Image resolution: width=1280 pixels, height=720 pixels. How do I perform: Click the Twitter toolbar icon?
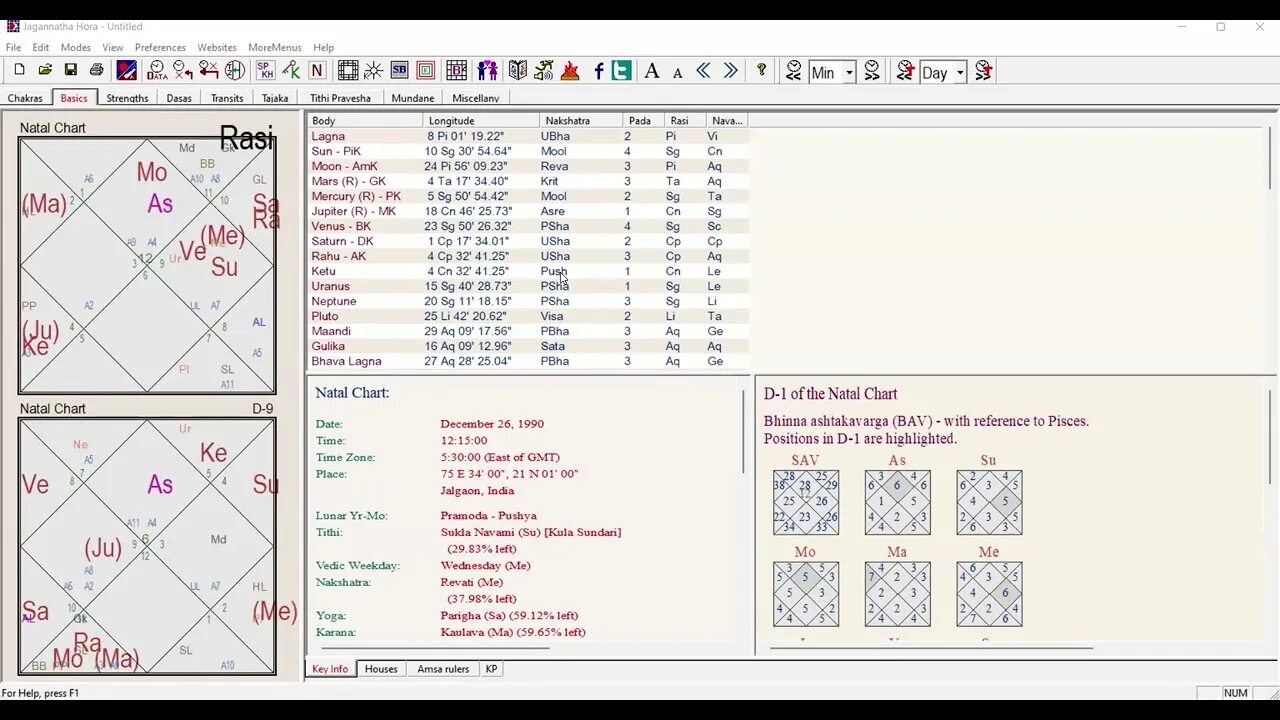click(x=621, y=70)
